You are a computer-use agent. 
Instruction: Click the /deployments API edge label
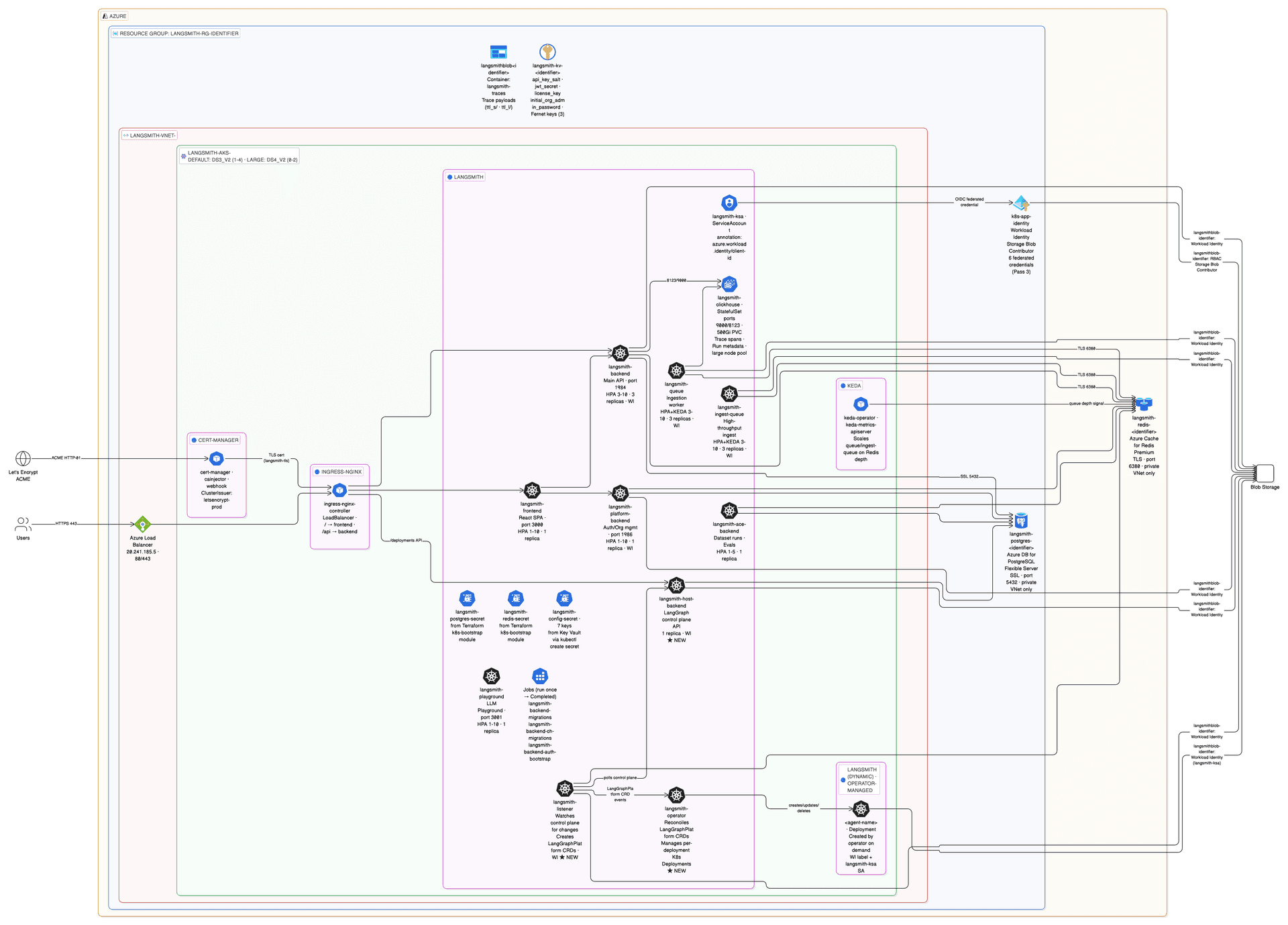(x=406, y=540)
